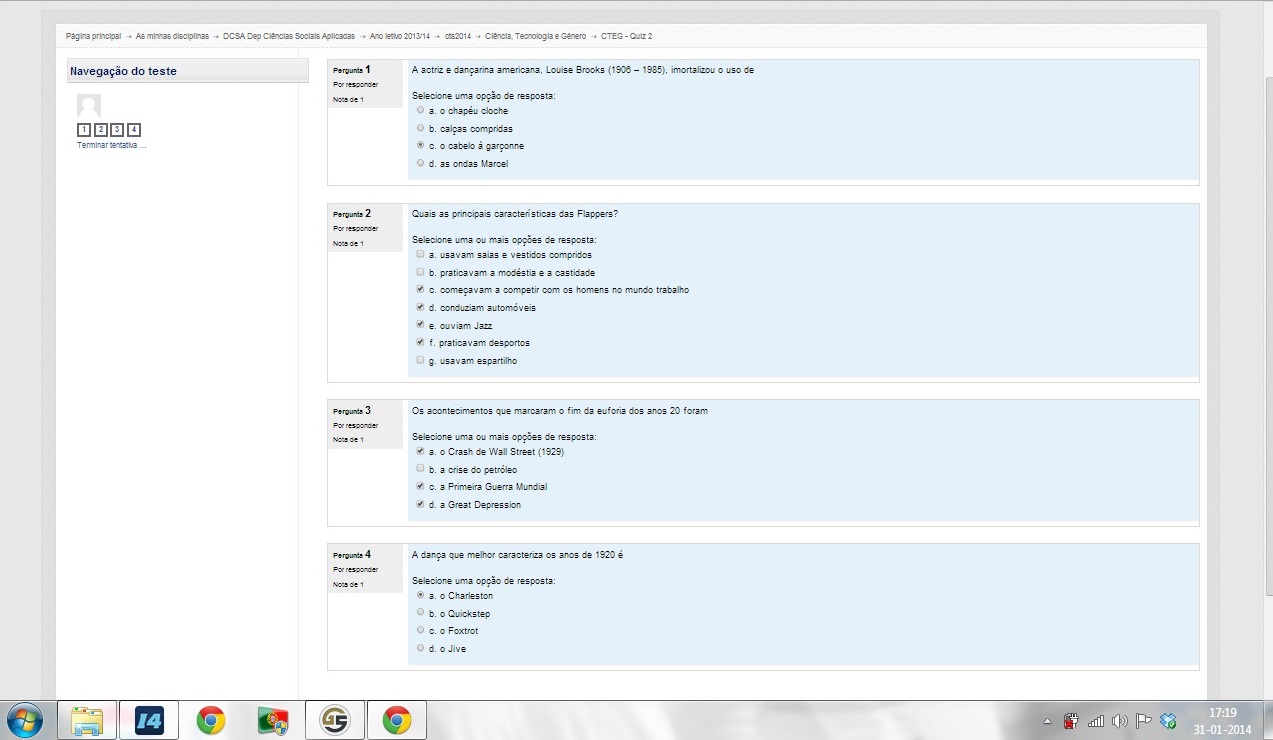The width and height of the screenshot is (1273, 740).
Task: Show hidden system tray icons arrow
Action: [1047, 721]
